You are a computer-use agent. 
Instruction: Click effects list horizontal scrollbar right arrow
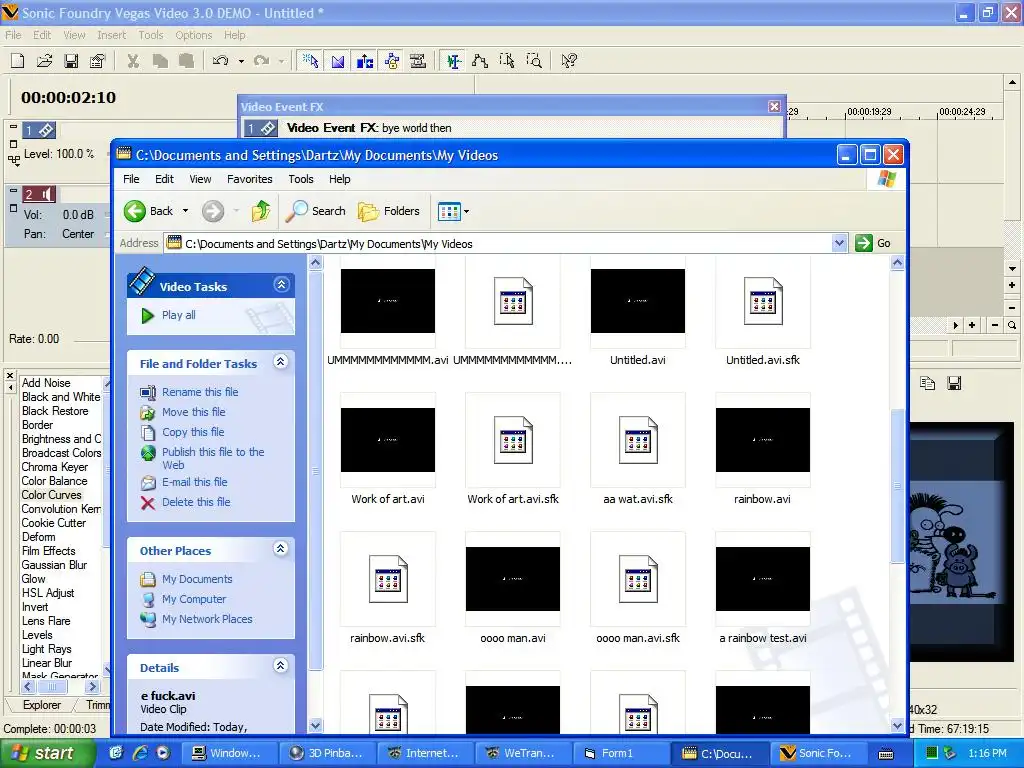point(93,686)
